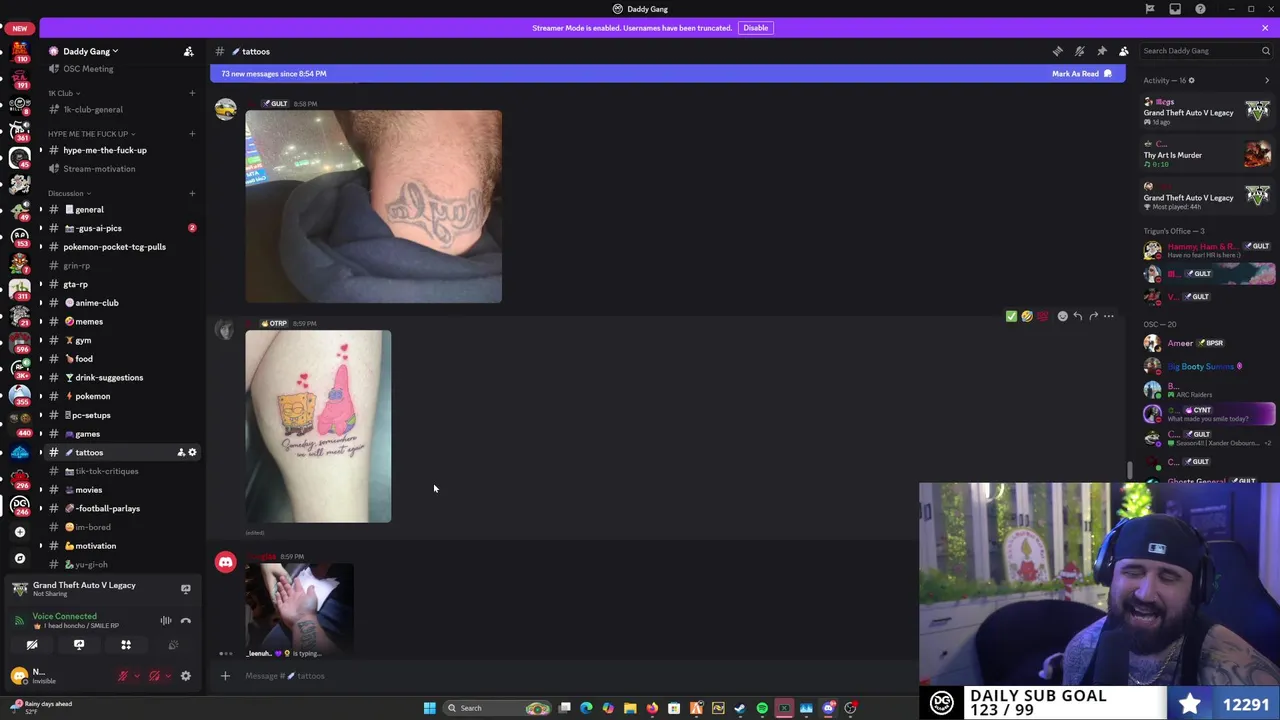Open Thy Art Is Murder activity card
This screenshot has width=1280, height=720.
(1208, 155)
